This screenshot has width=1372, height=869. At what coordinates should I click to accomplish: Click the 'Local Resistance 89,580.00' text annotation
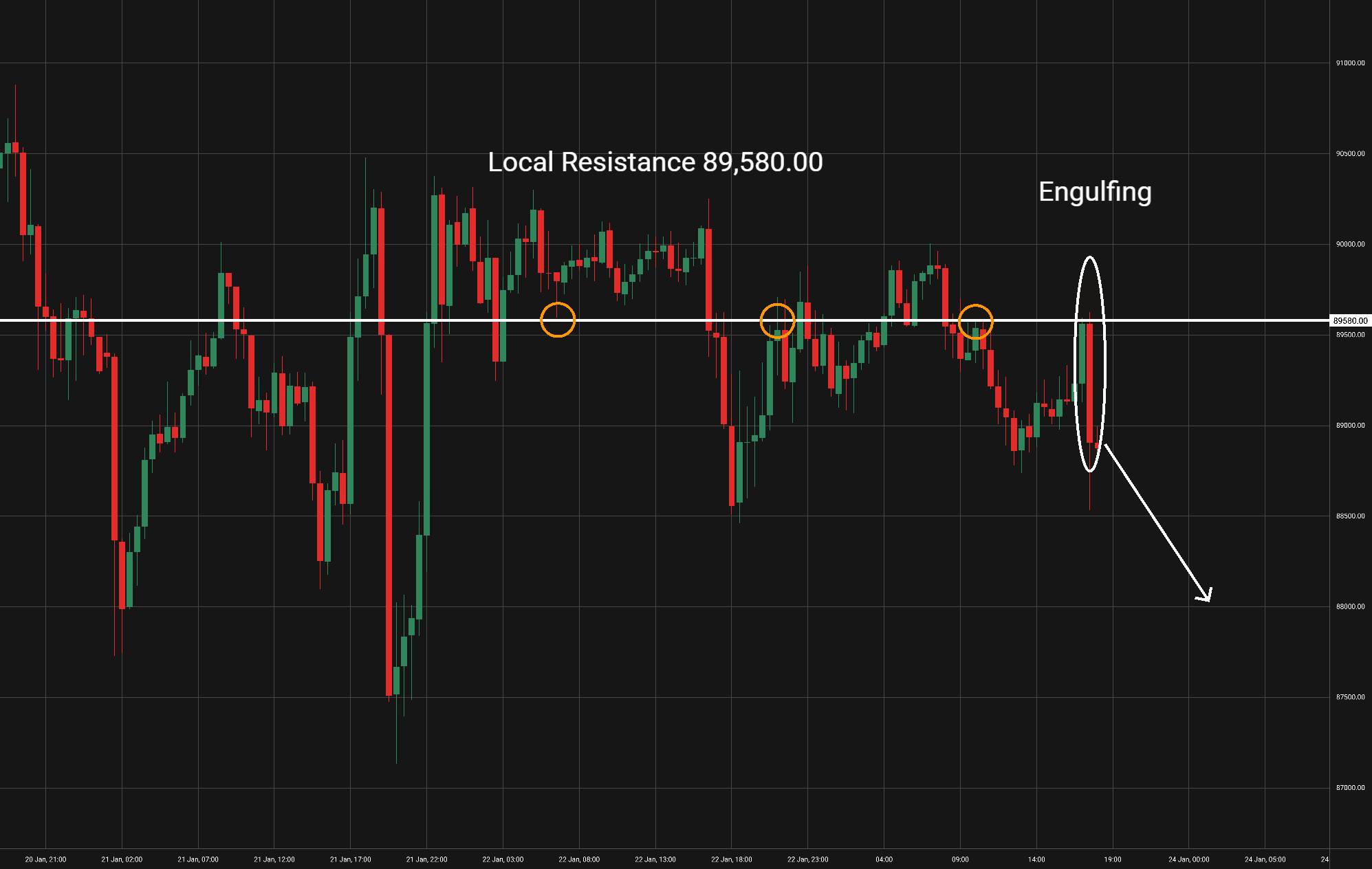pos(655,162)
